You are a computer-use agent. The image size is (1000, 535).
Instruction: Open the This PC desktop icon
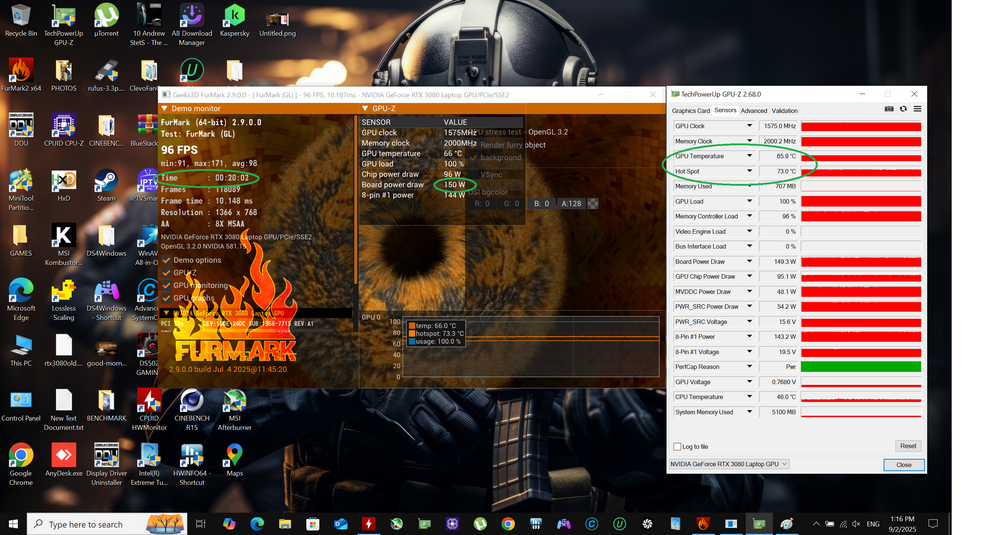click(21, 350)
